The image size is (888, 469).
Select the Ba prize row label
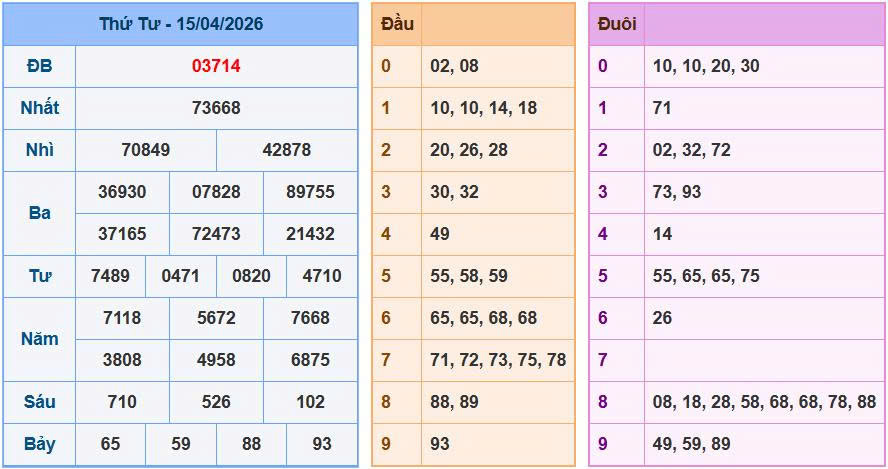[x=40, y=213]
